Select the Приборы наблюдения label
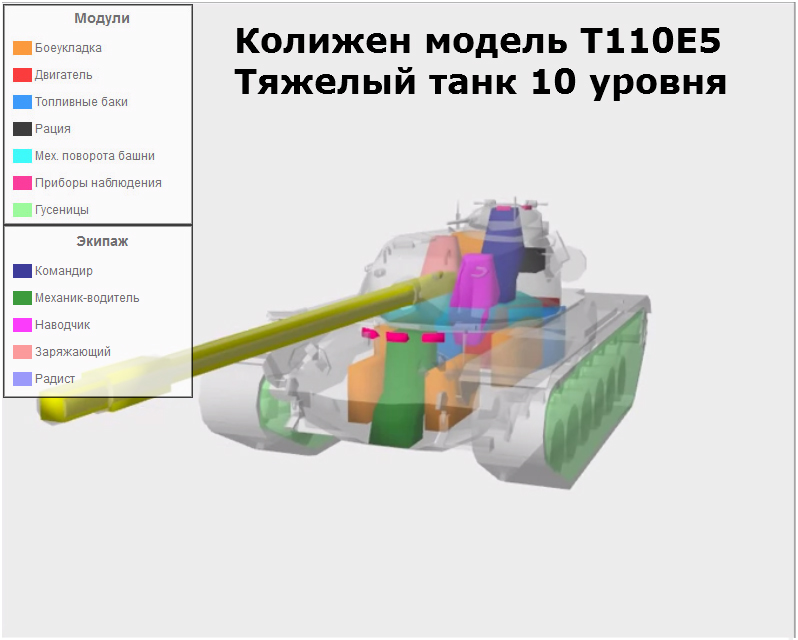This screenshot has height=640, width=798. (98, 183)
